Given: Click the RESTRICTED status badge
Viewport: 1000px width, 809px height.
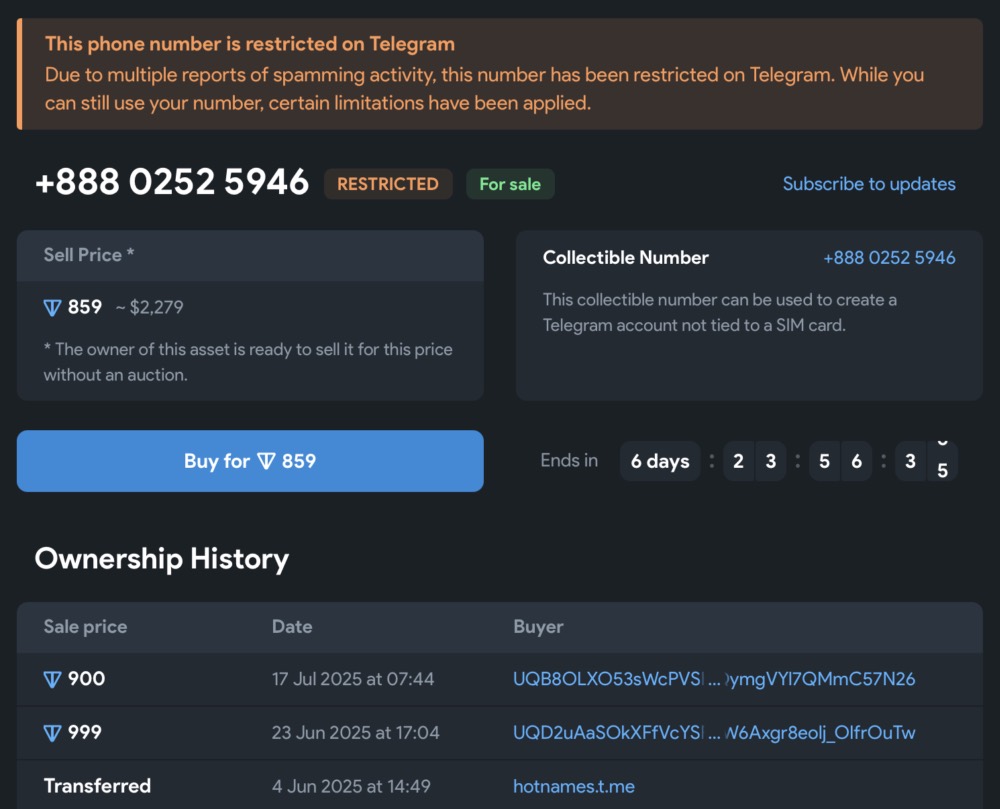Looking at the screenshot, I should point(388,184).
